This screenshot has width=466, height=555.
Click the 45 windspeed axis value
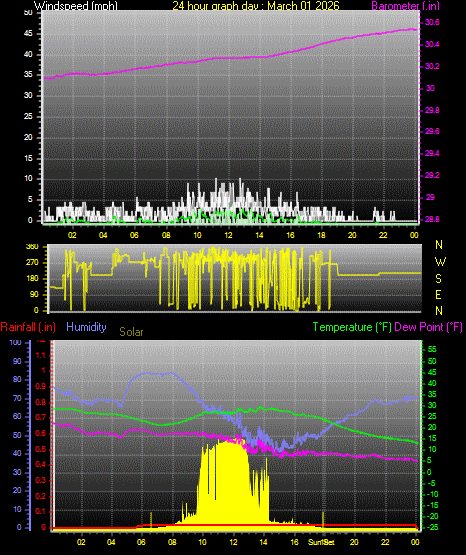28,34
